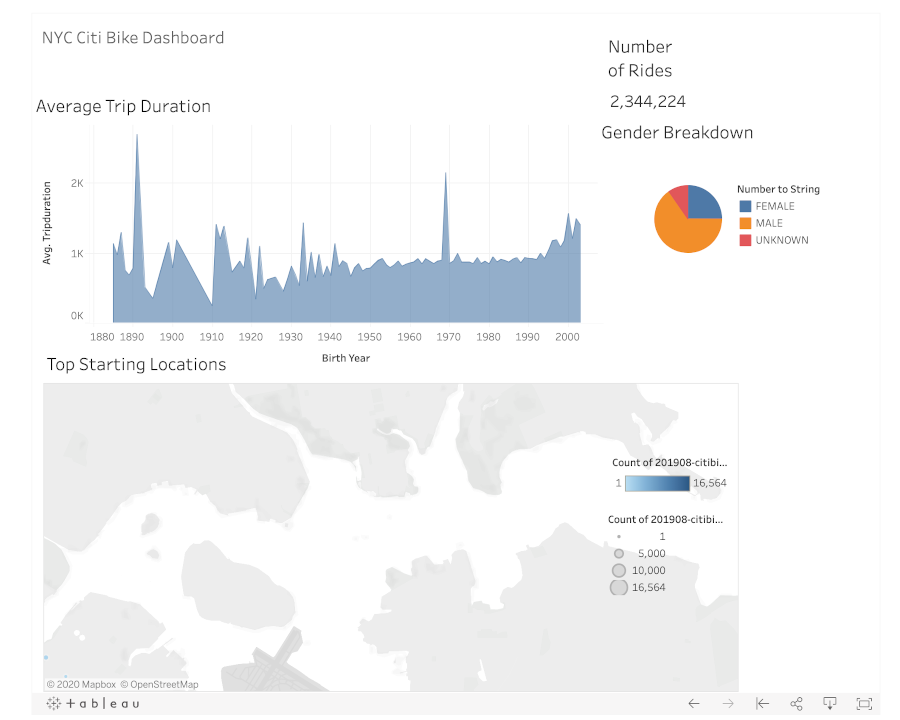Click the Revert view icon
Image resolution: width=900 pixels, height=720 pixels.
[762, 704]
